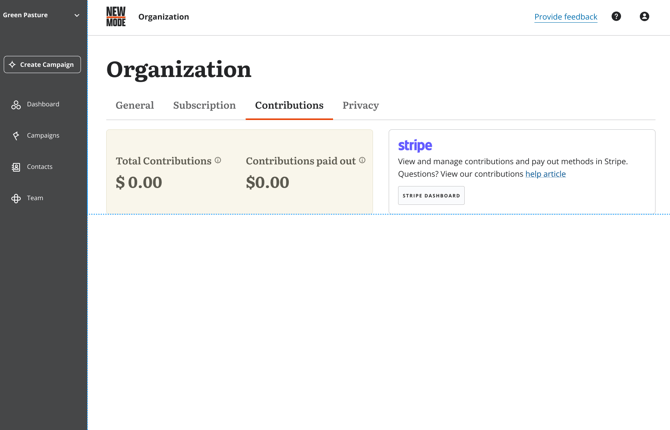Open the contributions help article link
670x430 pixels.
point(545,174)
